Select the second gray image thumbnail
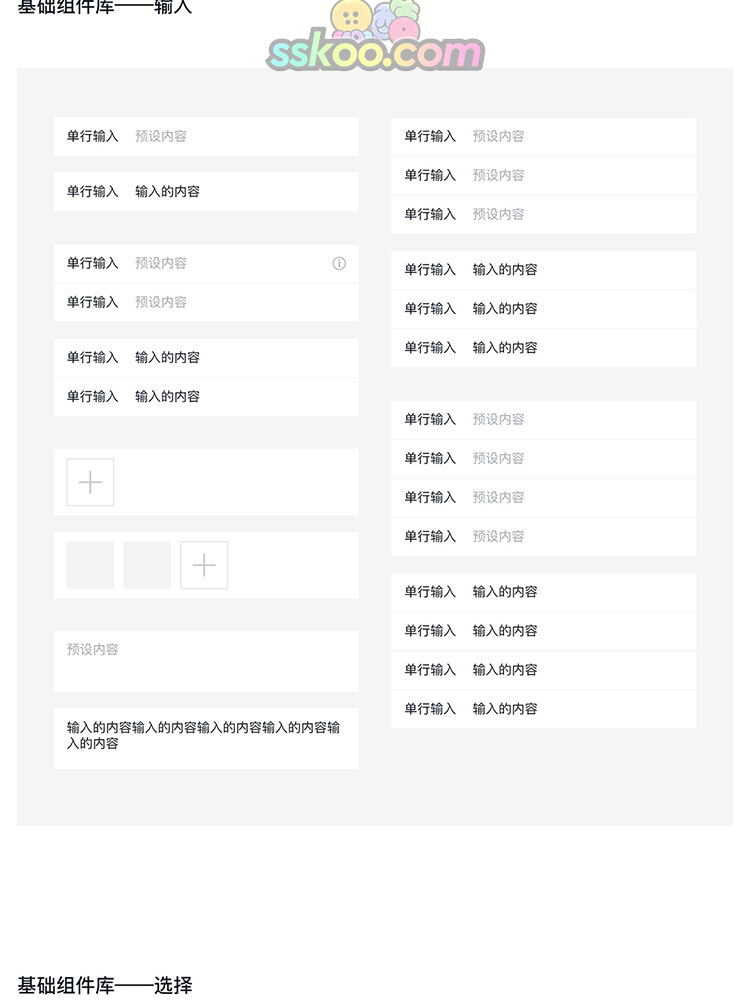Image resolution: width=750 pixels, height=1000 pixels. click(x=147, y=565)
